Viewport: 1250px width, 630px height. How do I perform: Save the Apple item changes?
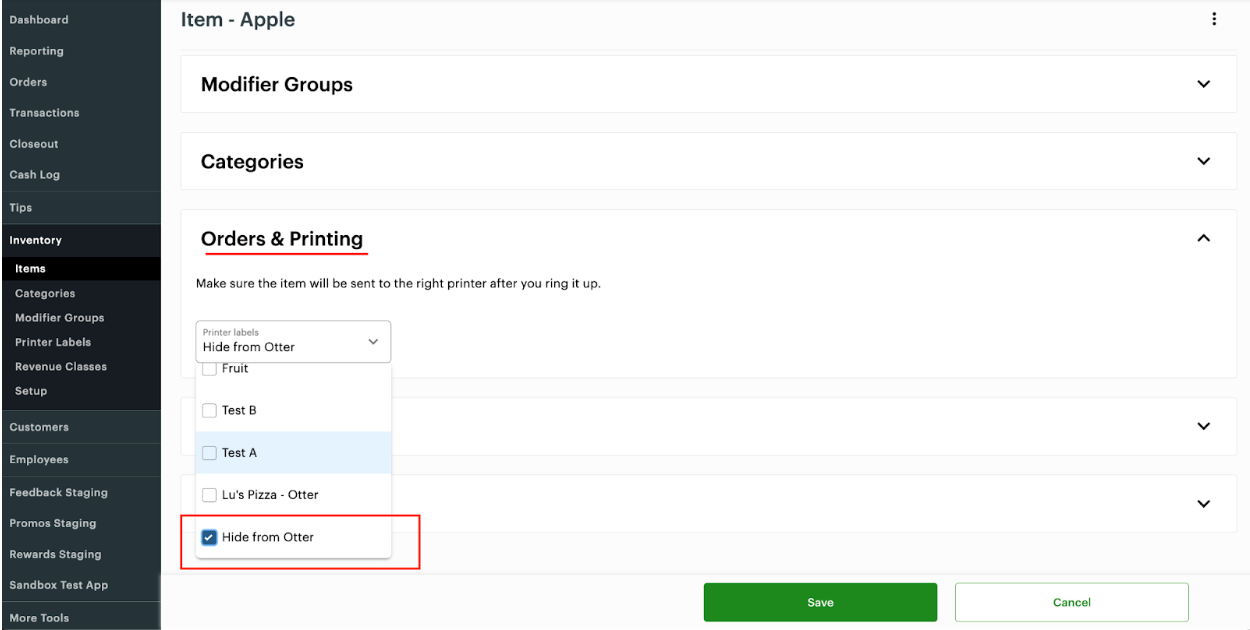(820, 601)
